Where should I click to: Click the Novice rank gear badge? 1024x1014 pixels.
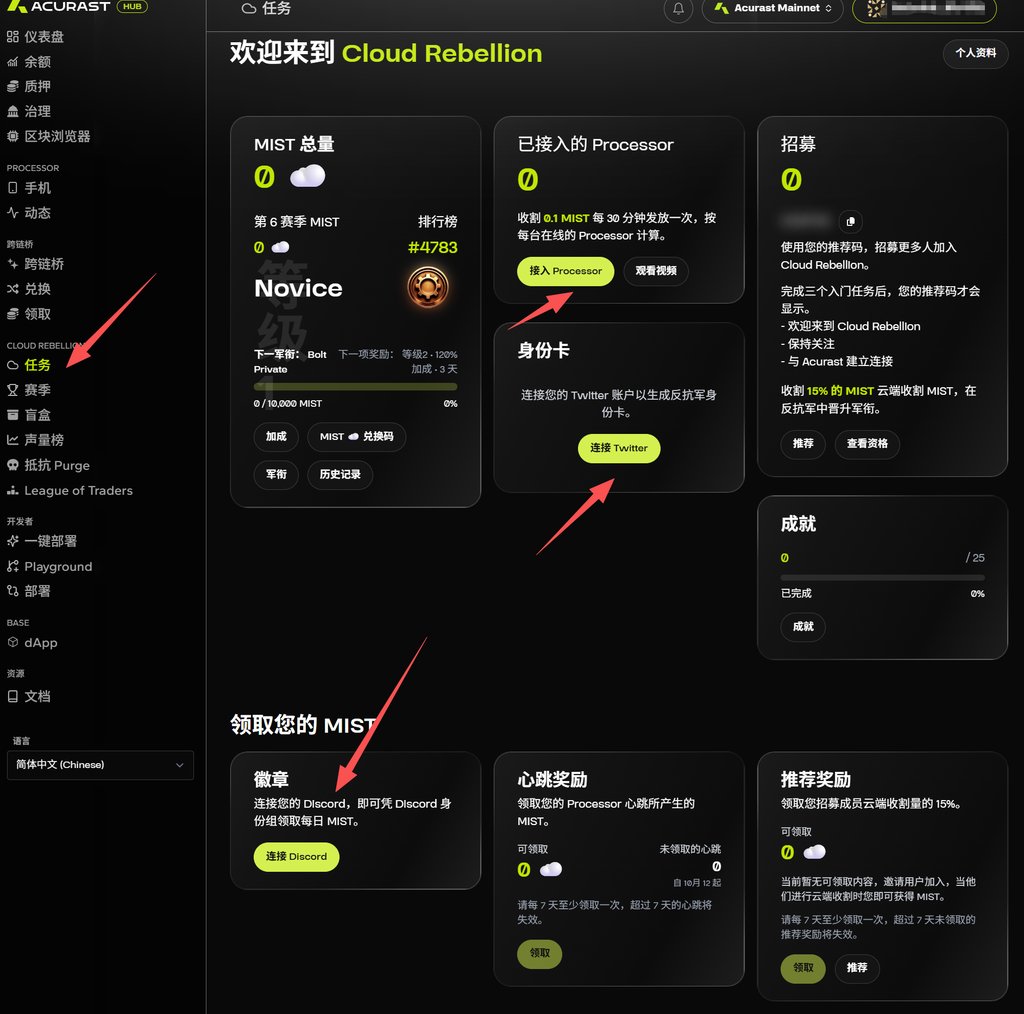(x=428, y=287)
